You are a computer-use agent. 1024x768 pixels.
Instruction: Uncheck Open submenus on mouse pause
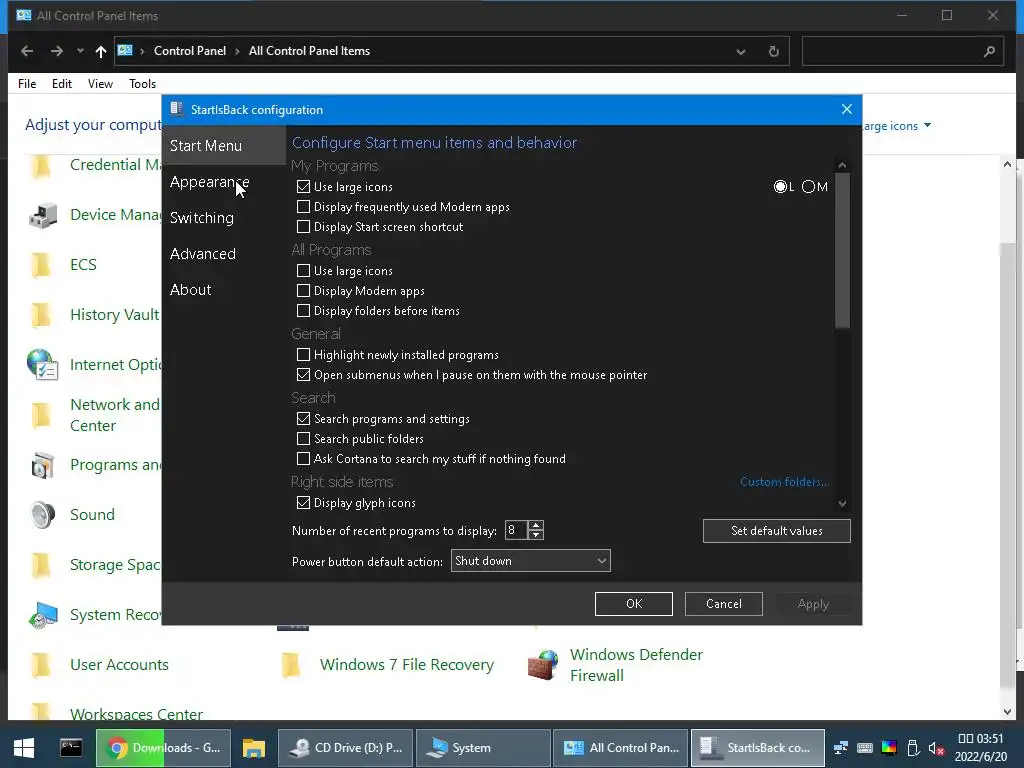pyautogui.click(x=303, y=375)
